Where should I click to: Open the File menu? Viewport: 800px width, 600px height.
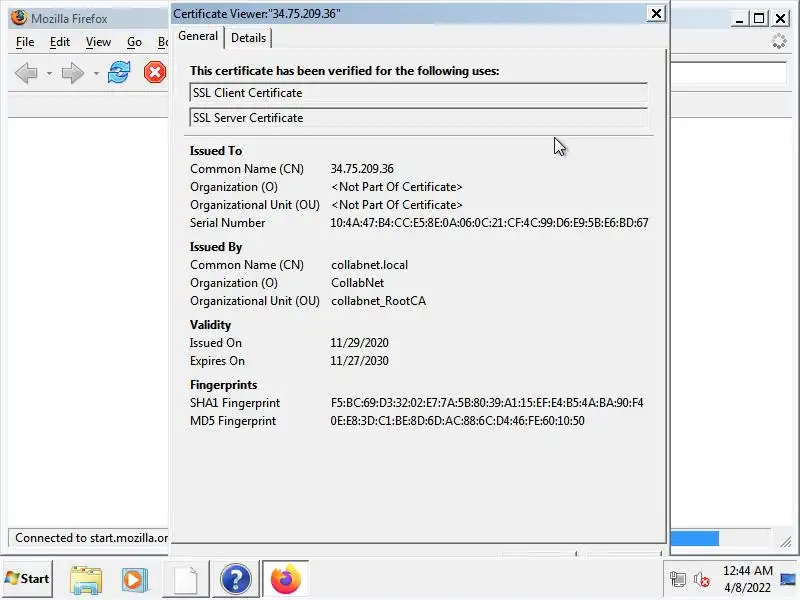pos(25,42)
